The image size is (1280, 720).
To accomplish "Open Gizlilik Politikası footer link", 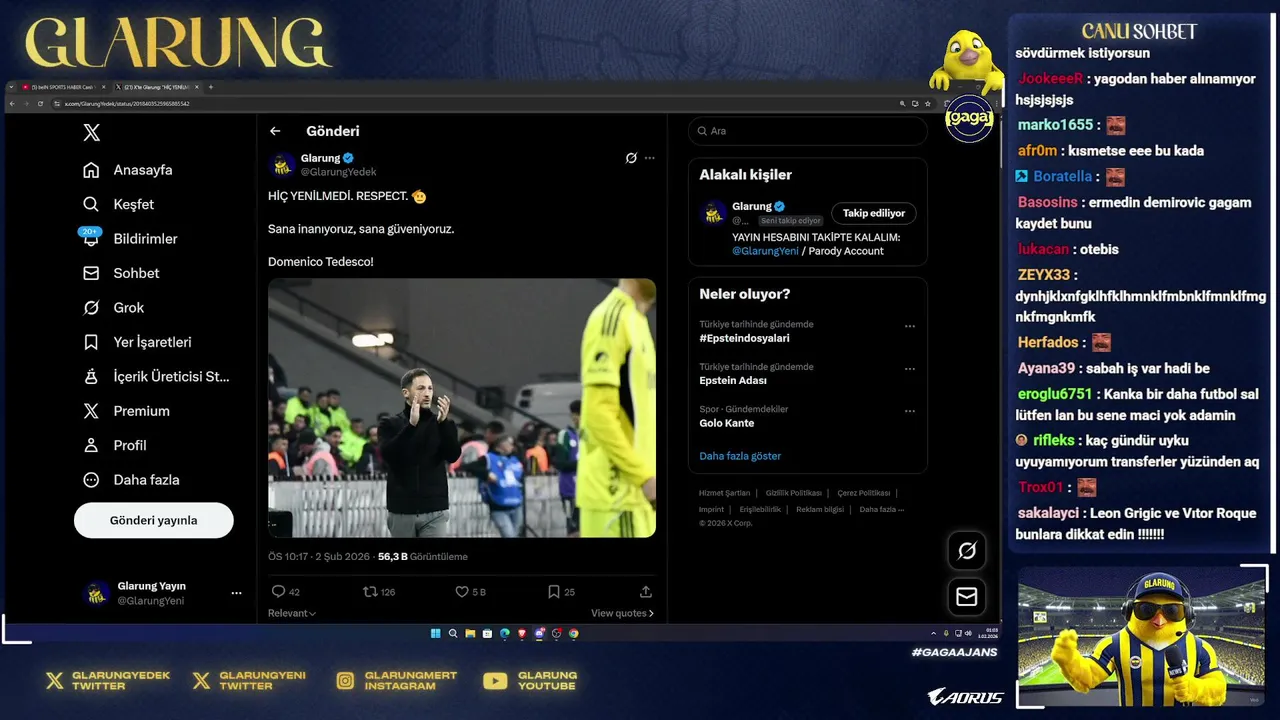I will (794, 493).
